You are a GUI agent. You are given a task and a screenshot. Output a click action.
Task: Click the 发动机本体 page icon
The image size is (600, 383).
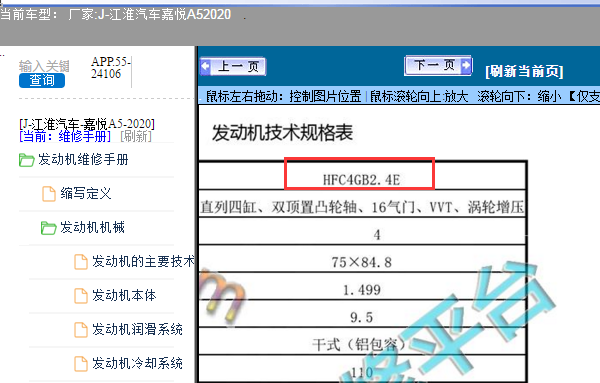pyautogui.click(x=80, y=296)
